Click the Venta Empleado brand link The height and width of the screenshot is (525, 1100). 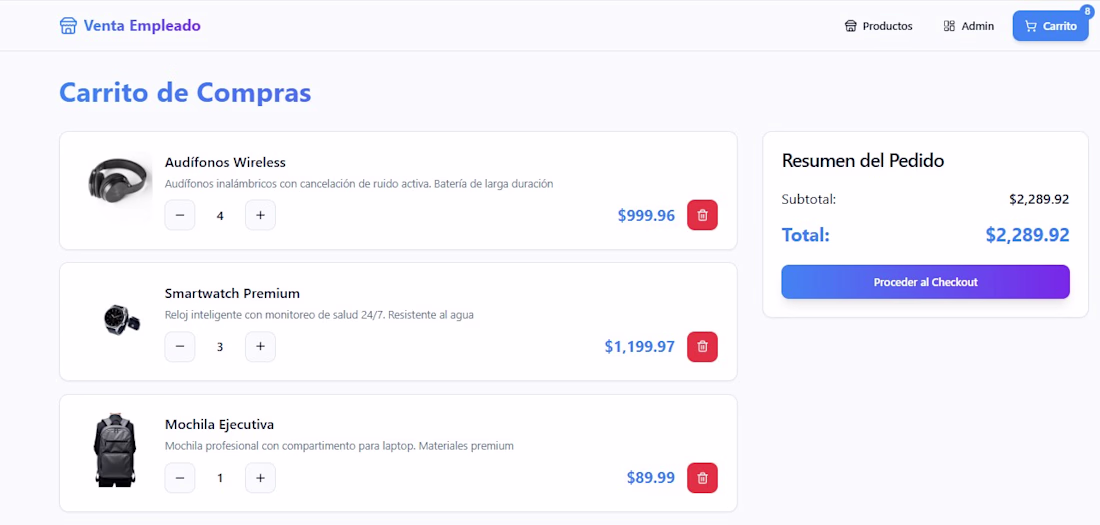click(x=142, y=26)
